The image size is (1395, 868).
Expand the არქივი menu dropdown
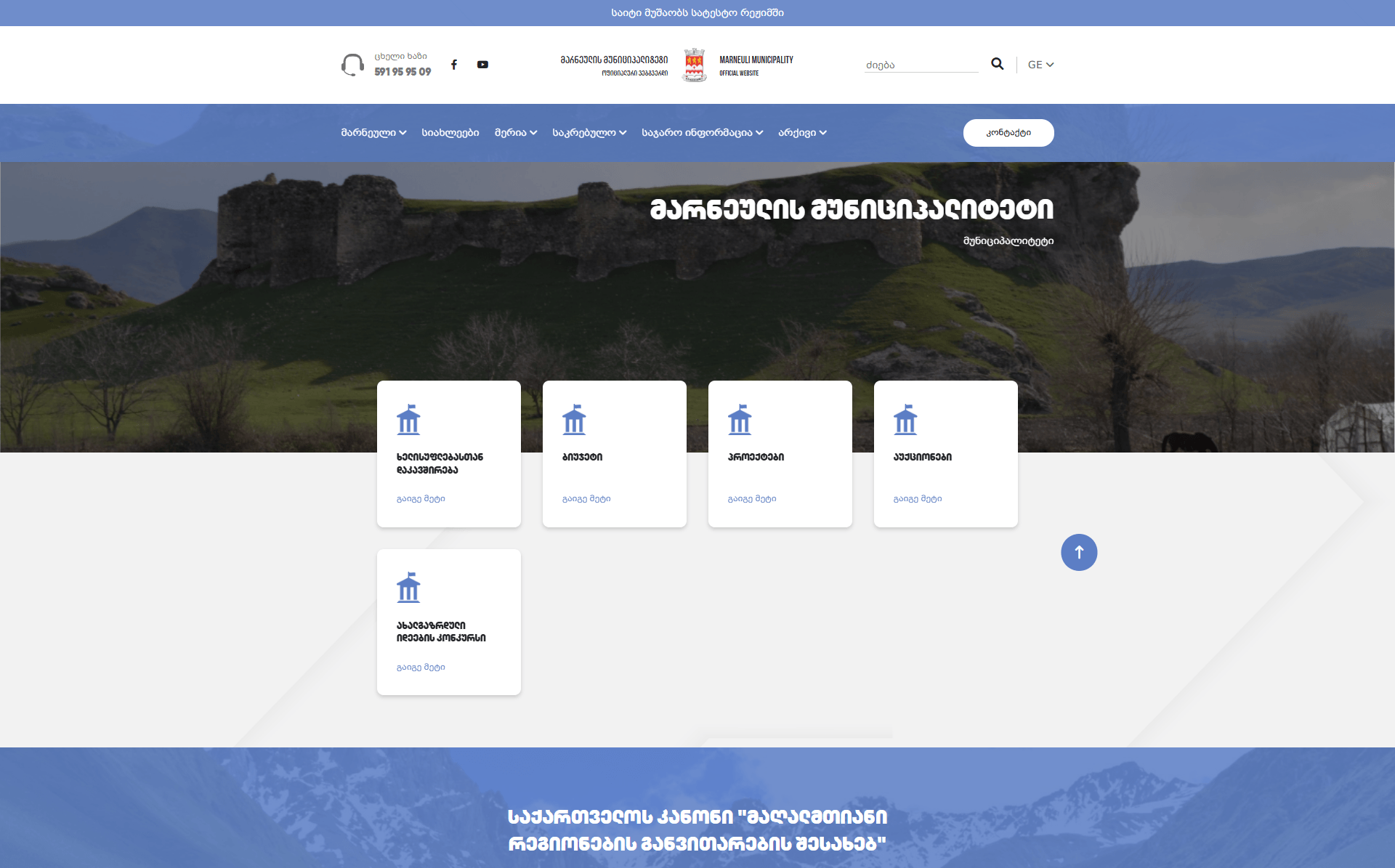tap(802, 133)
